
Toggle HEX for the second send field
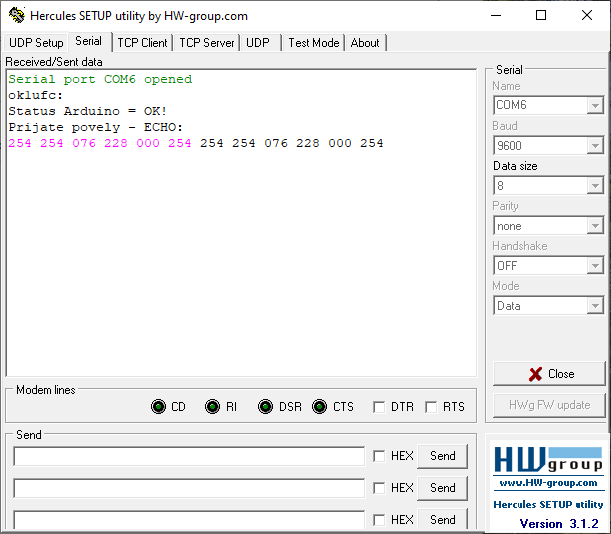pyautogui.click(x=379, y=488)
